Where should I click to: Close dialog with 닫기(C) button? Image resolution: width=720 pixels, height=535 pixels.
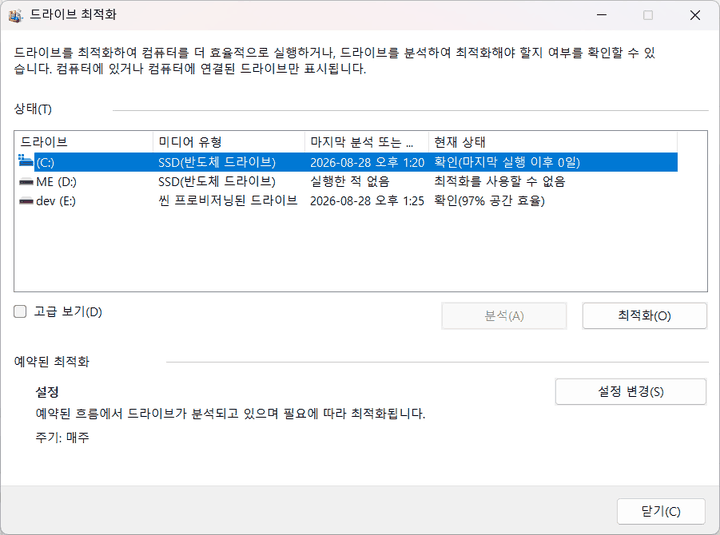click(661, 511)
